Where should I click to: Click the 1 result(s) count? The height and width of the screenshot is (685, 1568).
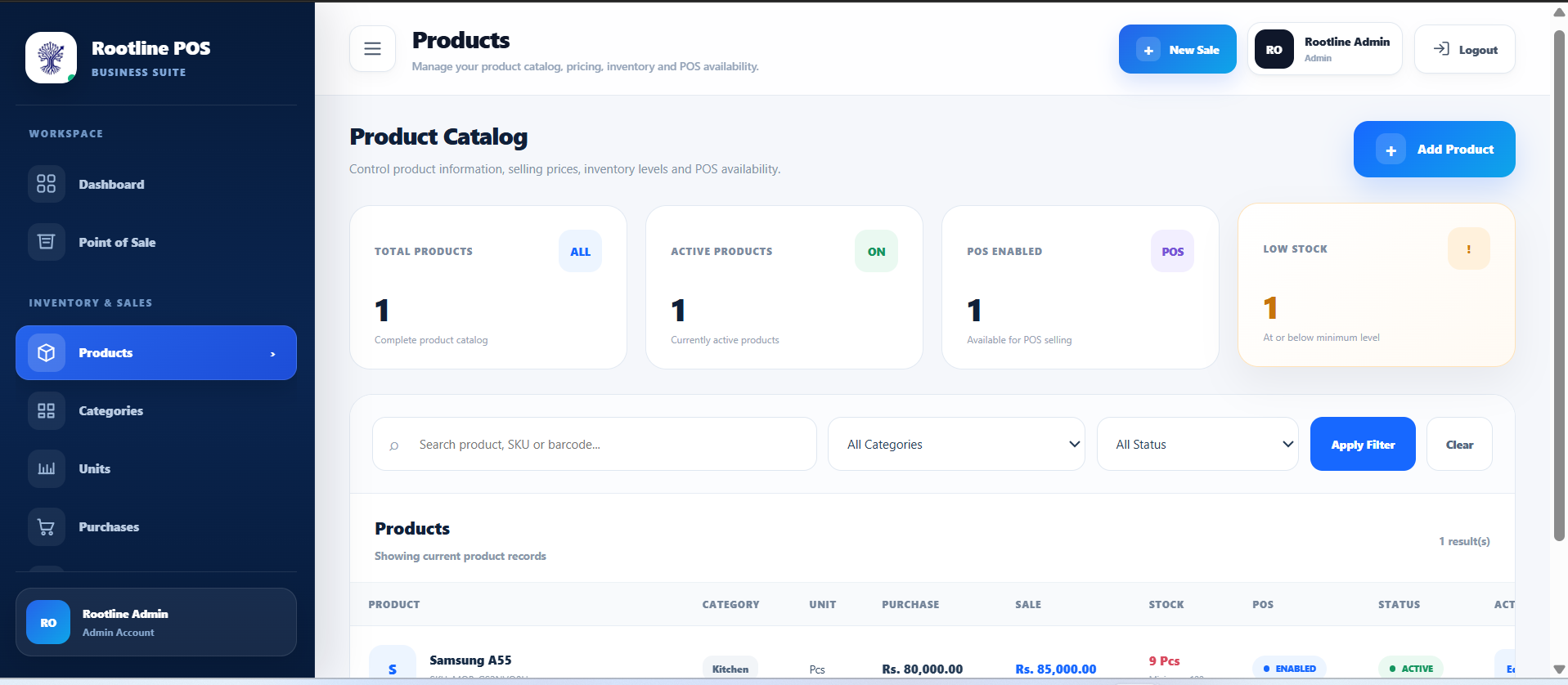pyautogui.click(x=1464, y=541)
